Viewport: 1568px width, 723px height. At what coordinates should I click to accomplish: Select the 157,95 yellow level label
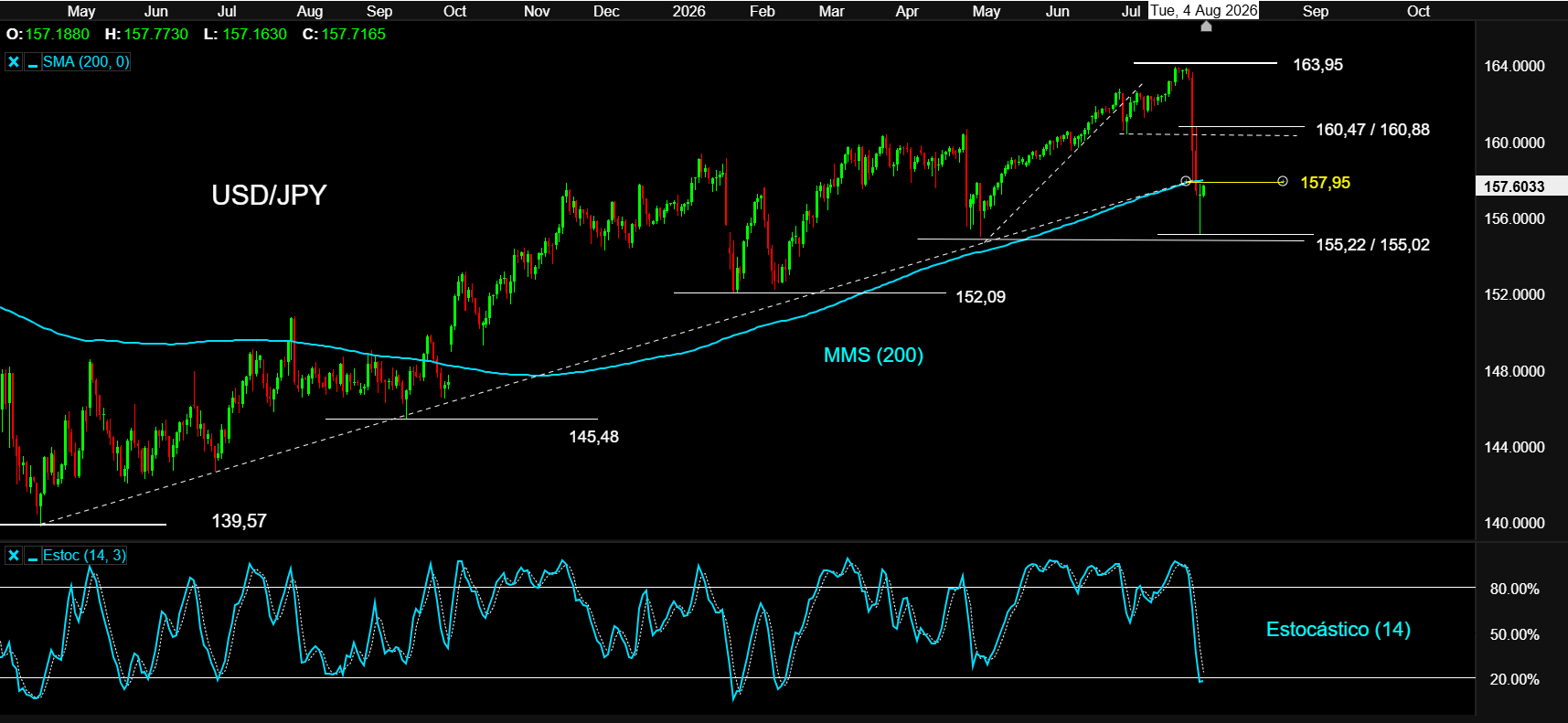pyautogui.click(x=1325, y=183)
